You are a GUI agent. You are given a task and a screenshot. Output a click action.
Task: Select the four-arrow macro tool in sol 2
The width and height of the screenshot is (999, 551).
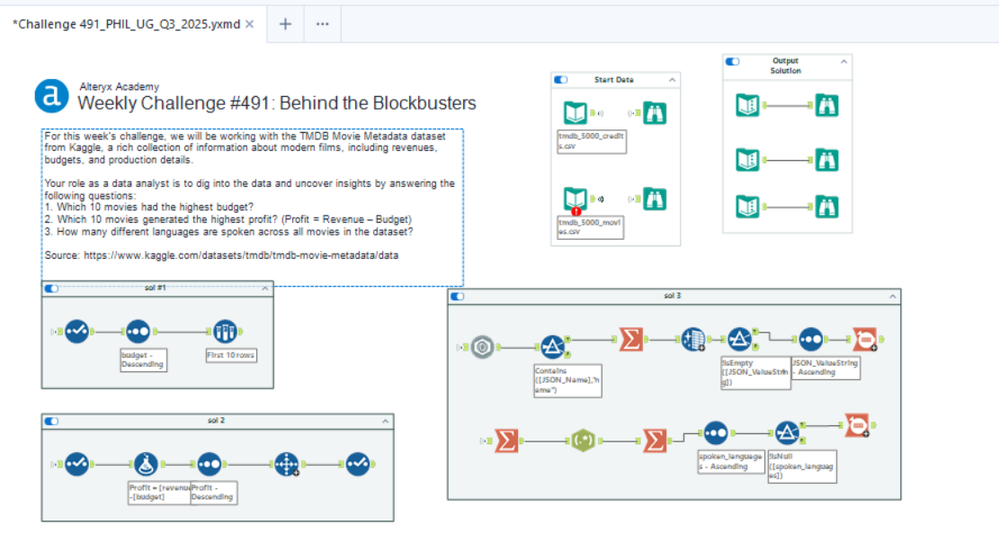pyautogui.click(x=287, y=464)
